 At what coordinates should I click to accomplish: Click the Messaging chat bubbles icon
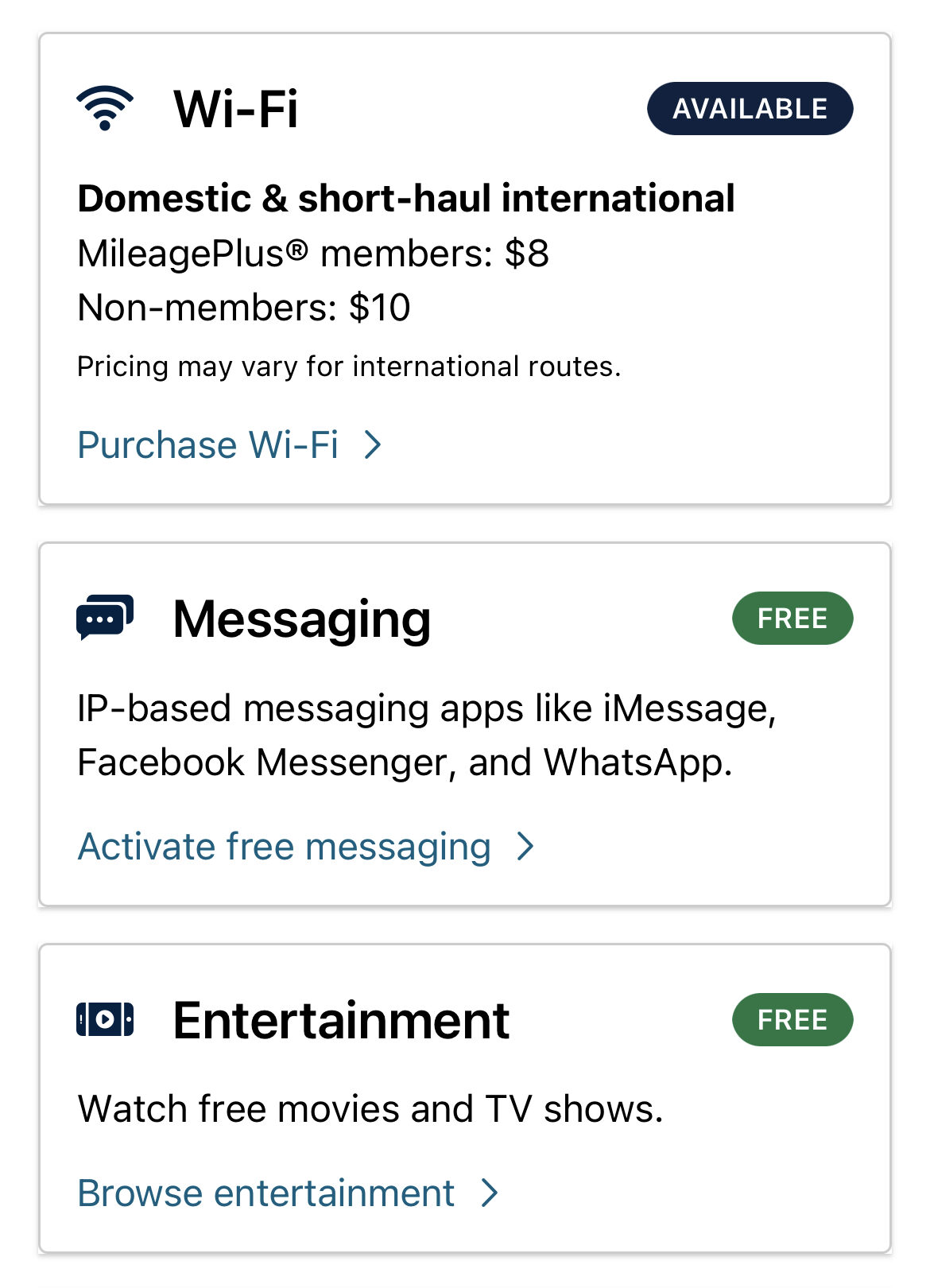(105, 617)
